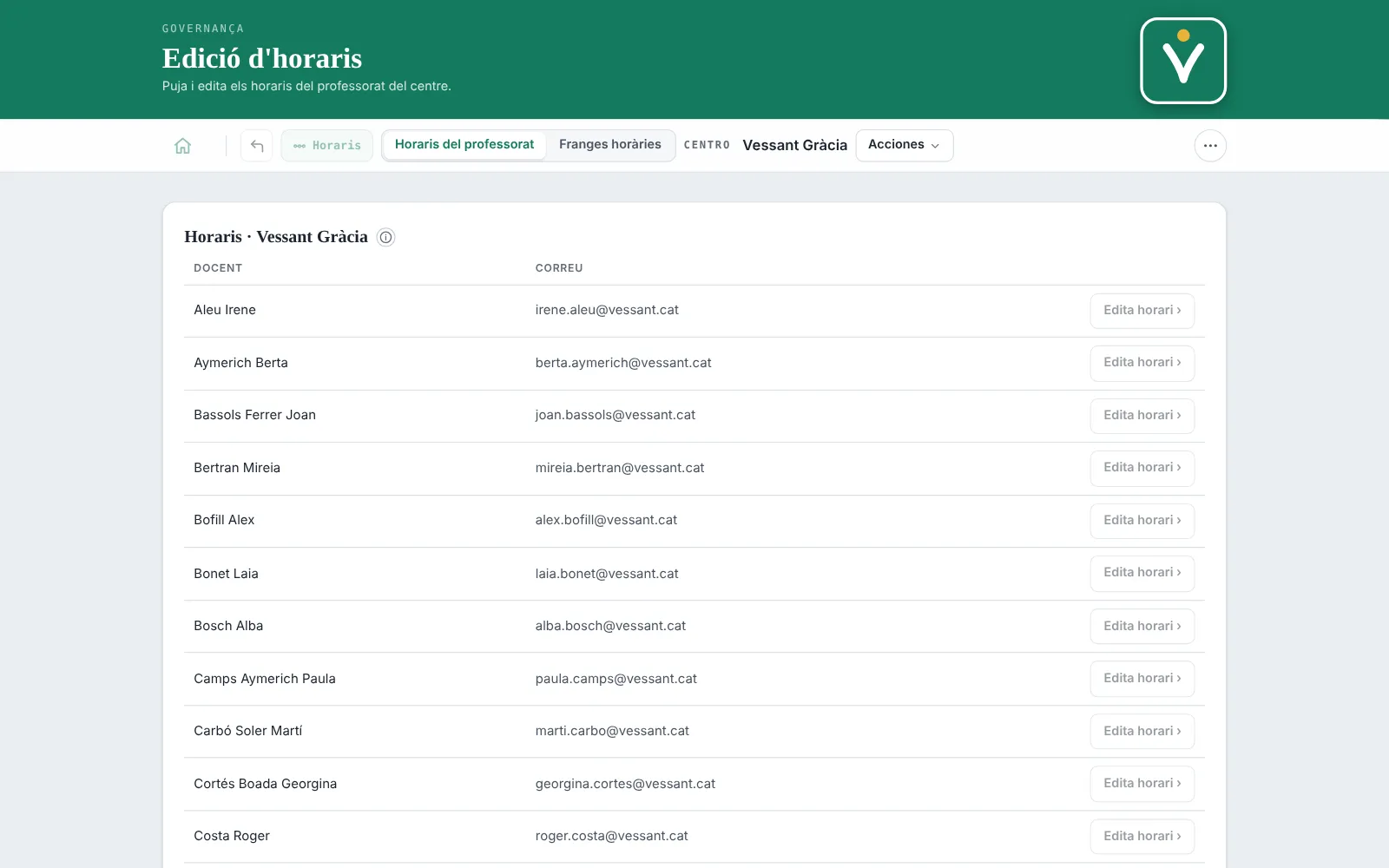Go to the home icon
This screenshot has height=868, width=1389.
click(x=182, y=146)
